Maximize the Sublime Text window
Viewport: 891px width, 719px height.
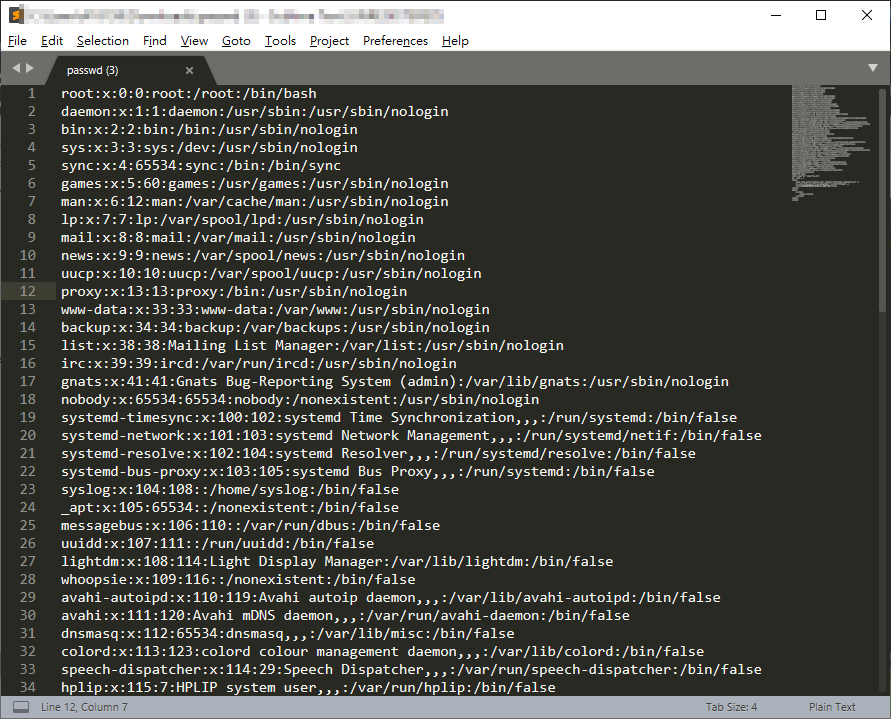pos(821,15)
